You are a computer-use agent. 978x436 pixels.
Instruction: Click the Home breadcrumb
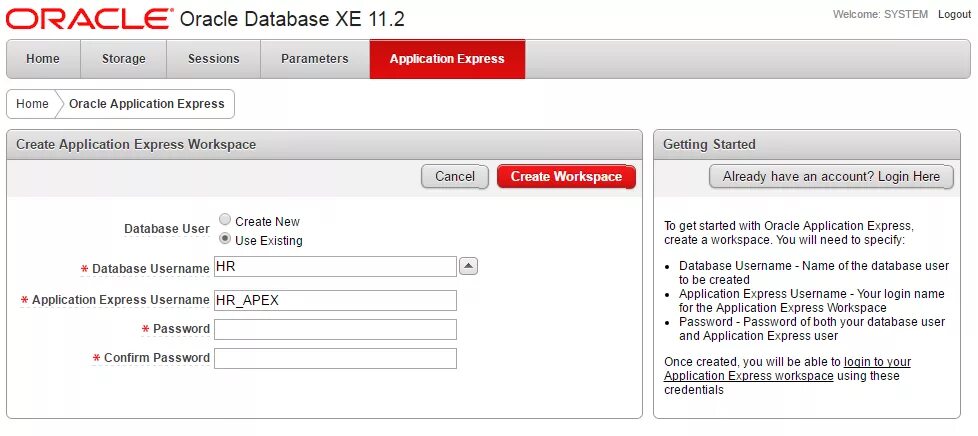coord(32,104)
